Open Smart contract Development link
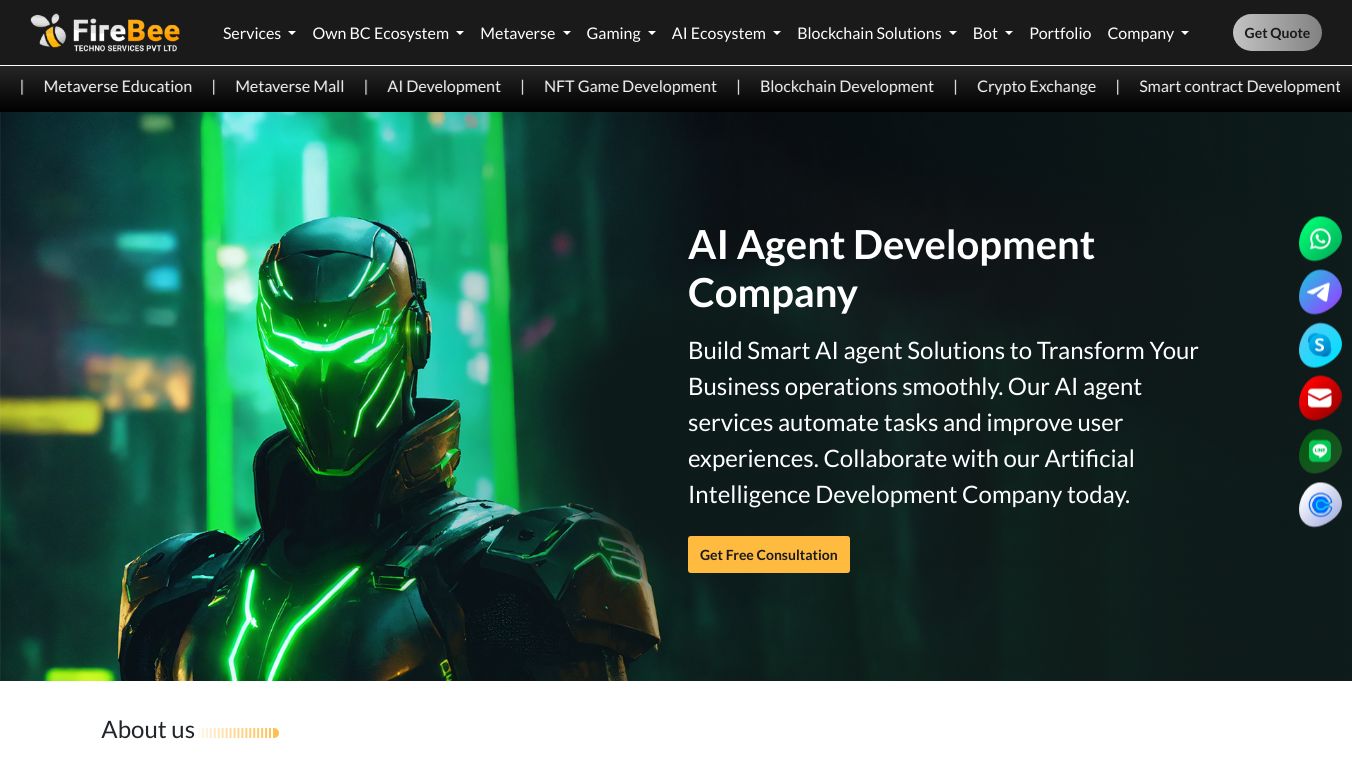Viewport: 1352px width, 760px height. pyautogui.click(x=1240, y=87)
